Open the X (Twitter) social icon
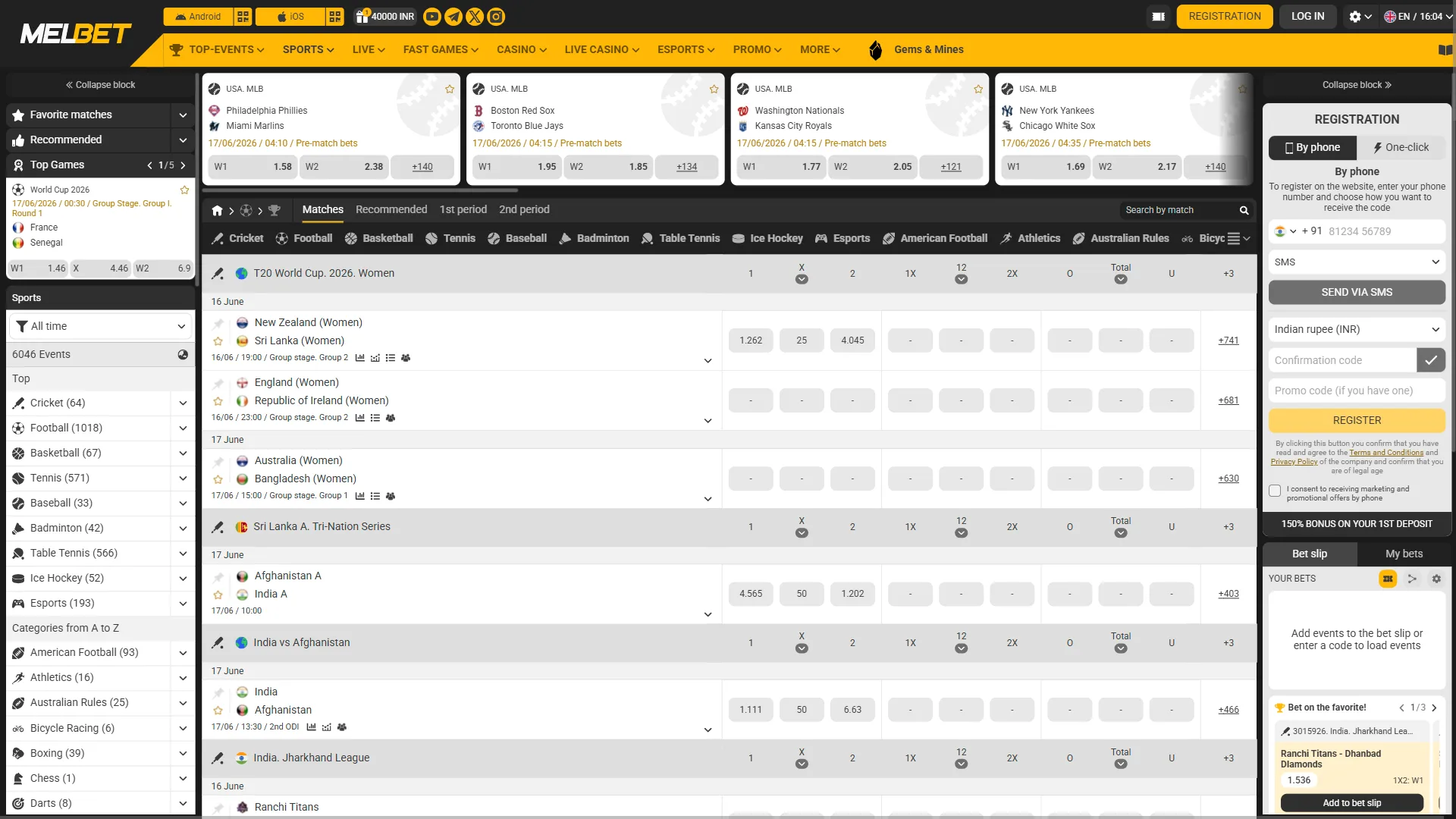This screenshot has height=819, width=1456. [x=474, y=17]
